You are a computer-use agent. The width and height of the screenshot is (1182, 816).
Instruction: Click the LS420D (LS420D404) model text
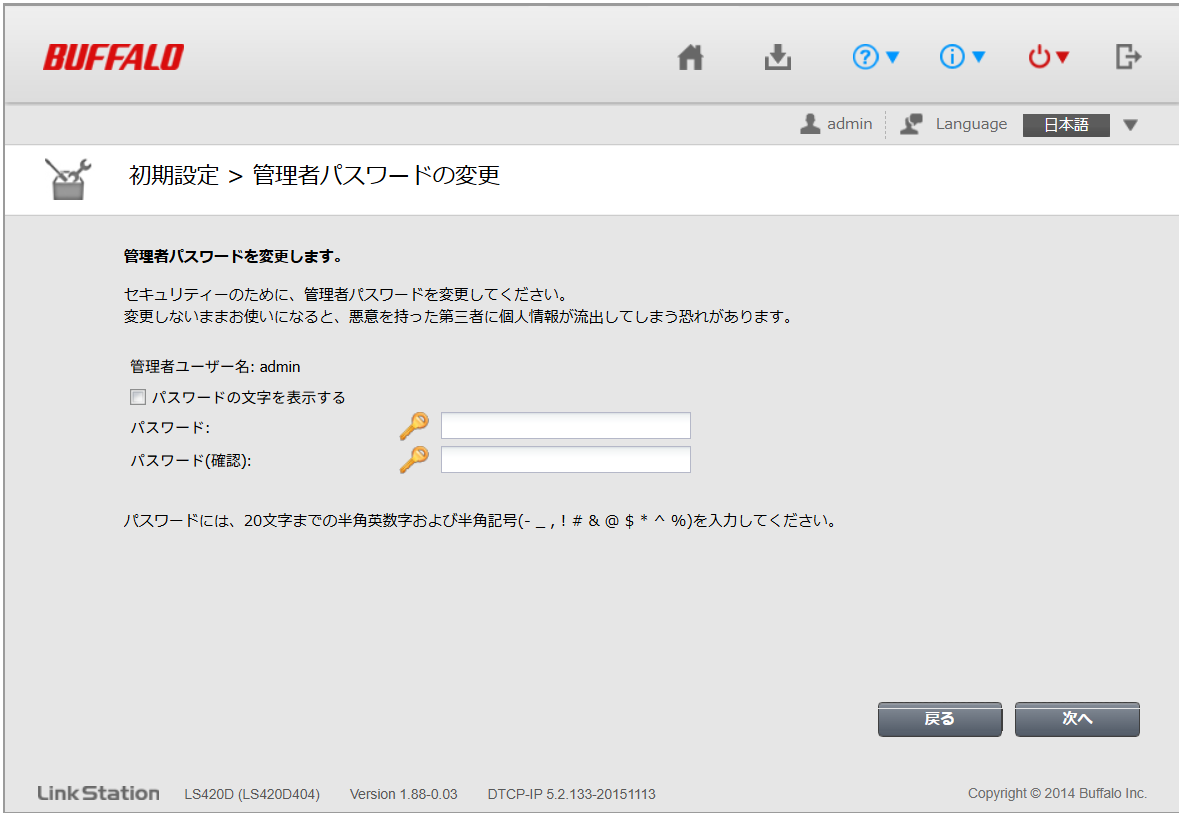252,794
